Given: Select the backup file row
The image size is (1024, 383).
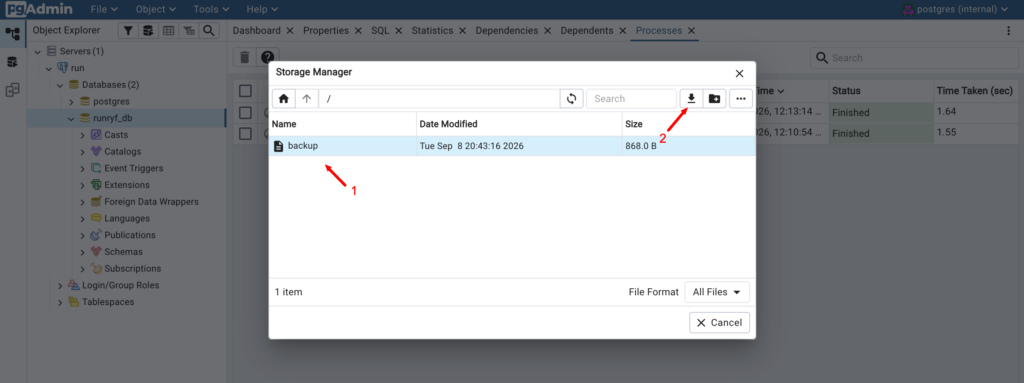Looking at the screenshot, I should (x=512, y=146).
